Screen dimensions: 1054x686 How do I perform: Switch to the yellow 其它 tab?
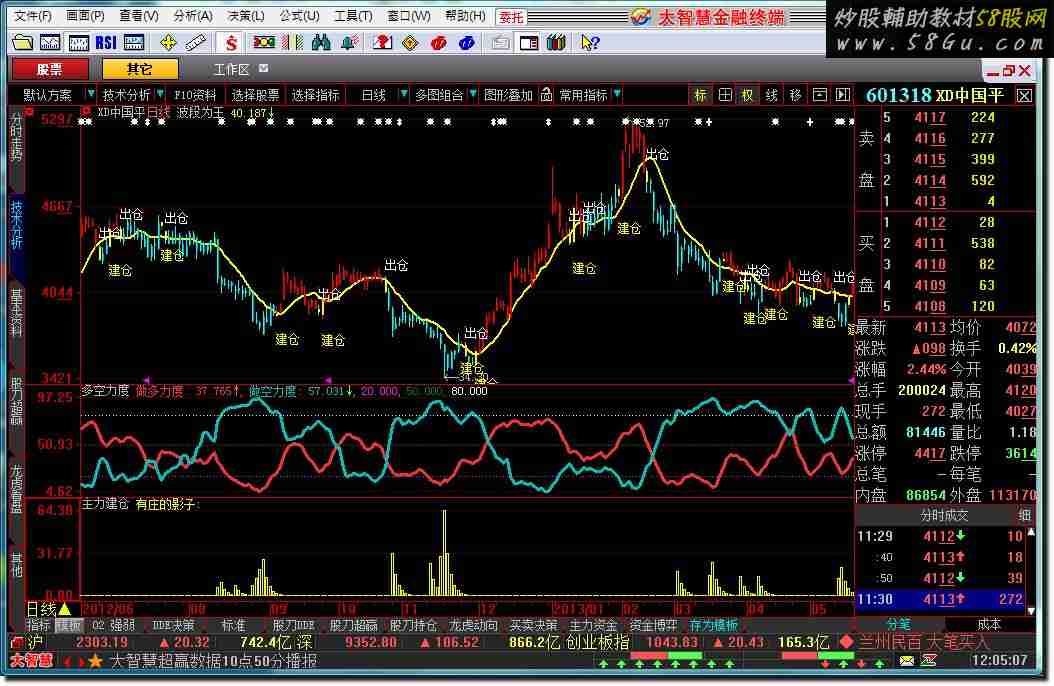pyautogui.click(x=140, y=69)
